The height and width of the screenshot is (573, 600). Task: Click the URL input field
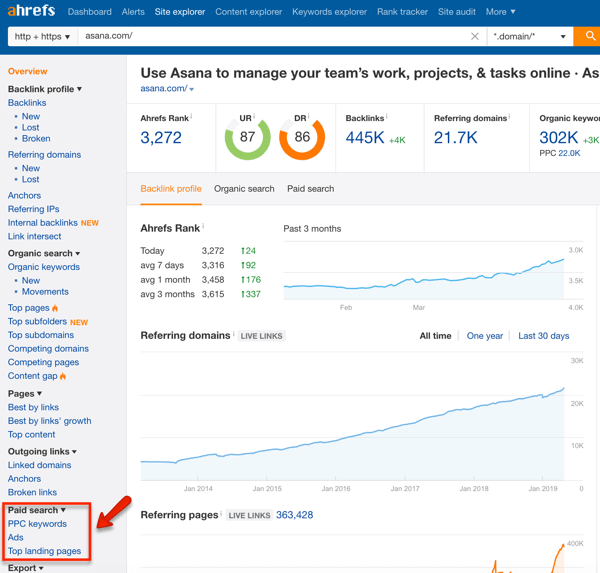tap(270, 37)
